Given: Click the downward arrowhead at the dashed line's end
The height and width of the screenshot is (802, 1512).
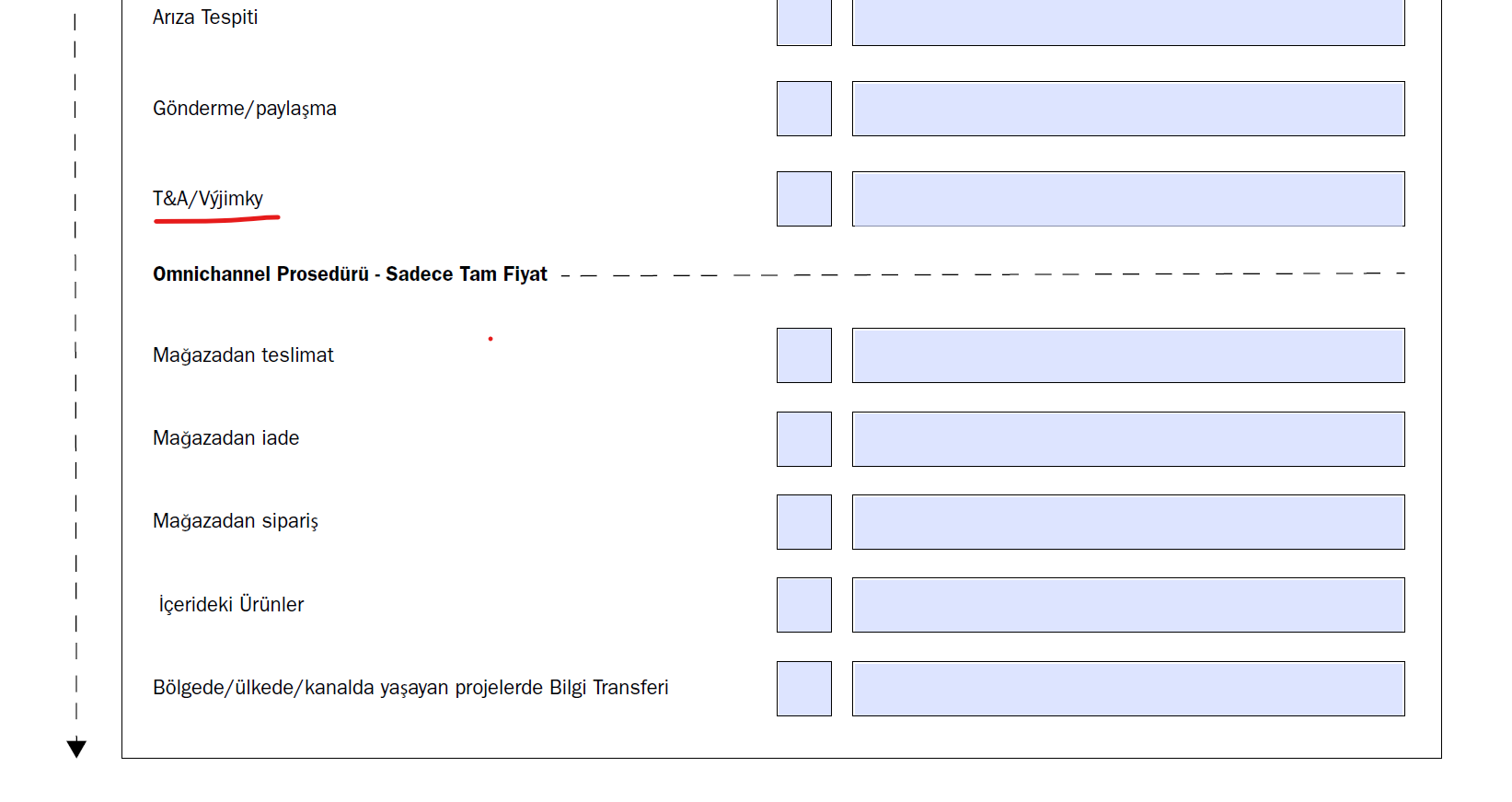Looking at the screenshot, I should click(76, 749).
